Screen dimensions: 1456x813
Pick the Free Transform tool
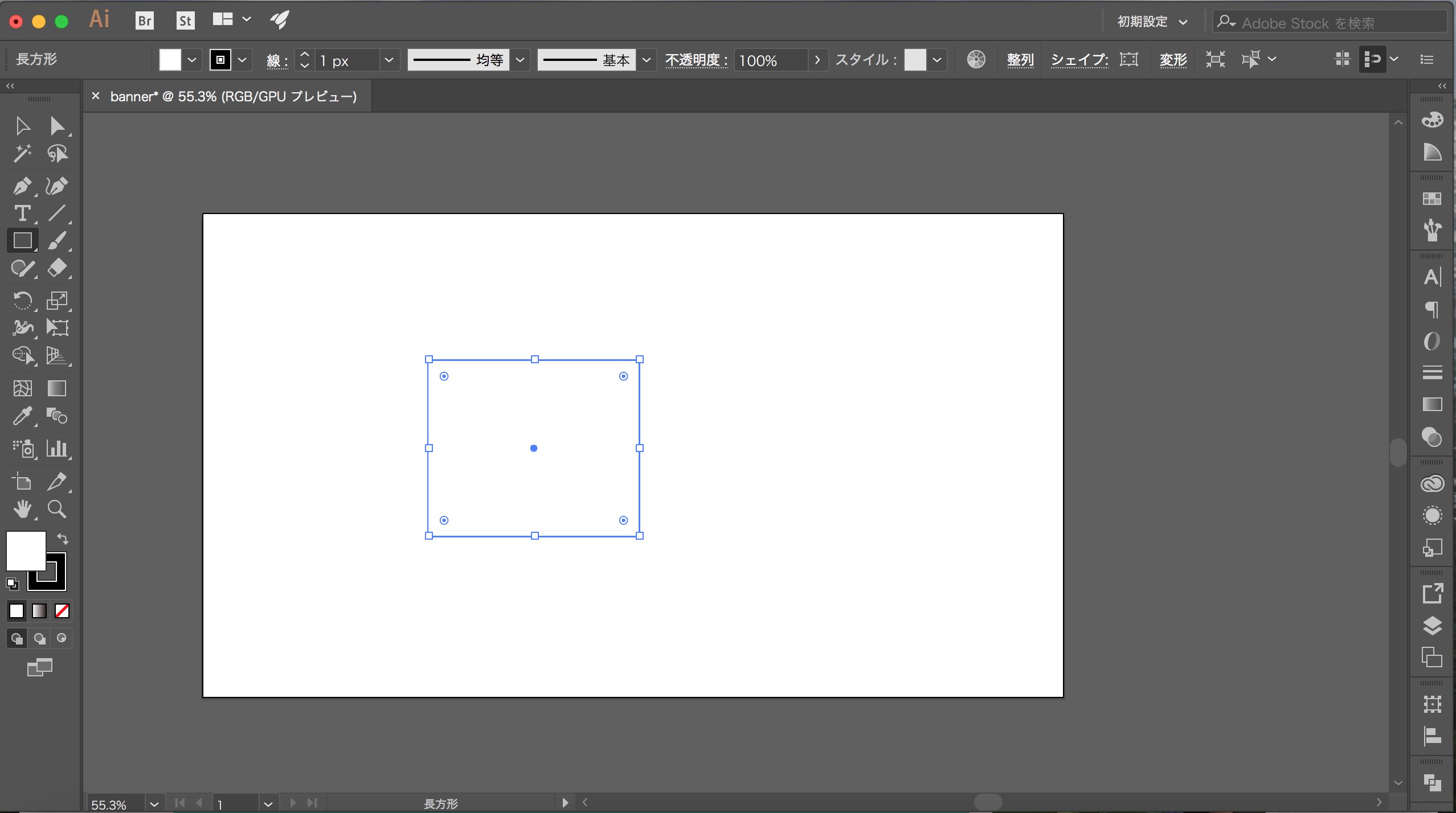[x=57, y=327]
